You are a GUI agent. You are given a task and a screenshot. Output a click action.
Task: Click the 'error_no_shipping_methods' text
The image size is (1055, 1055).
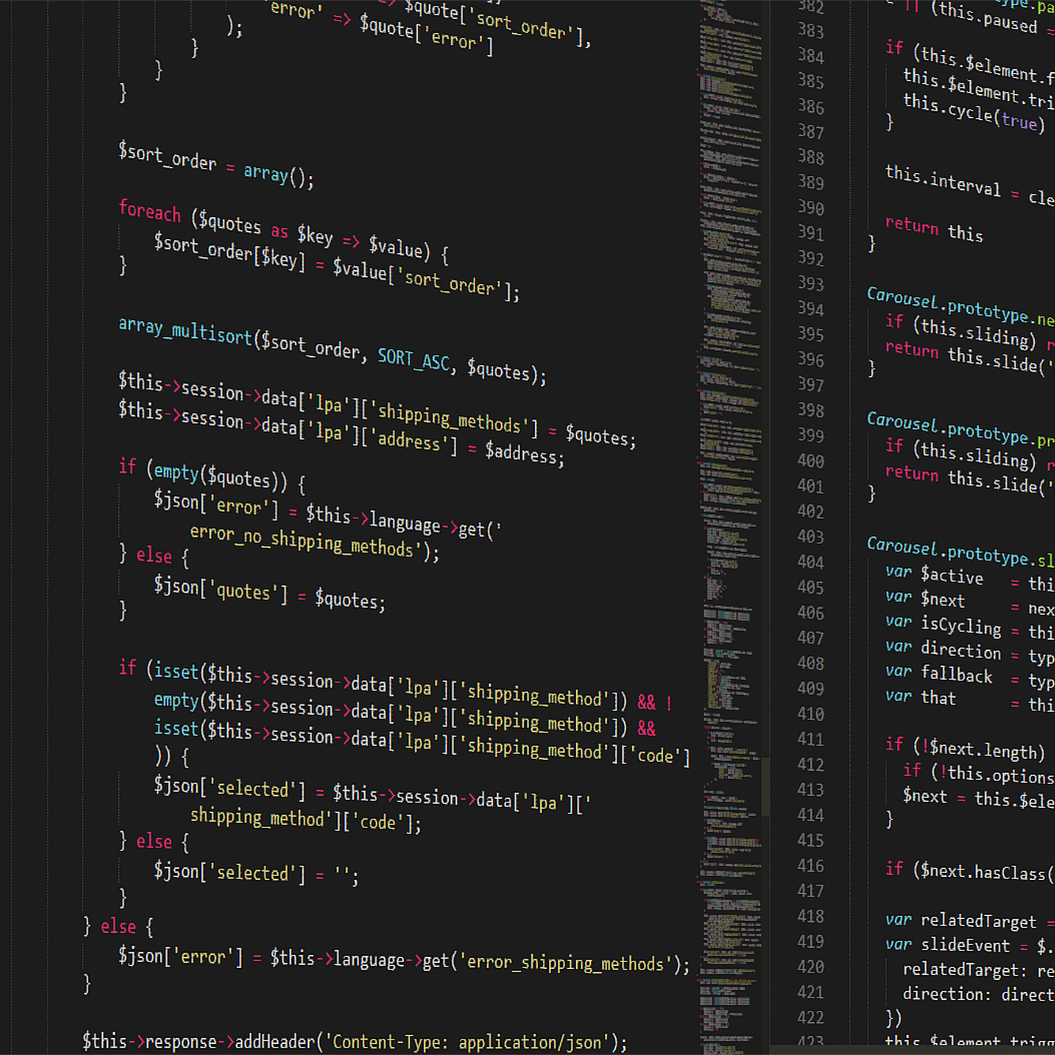click(x=301, y=541)
